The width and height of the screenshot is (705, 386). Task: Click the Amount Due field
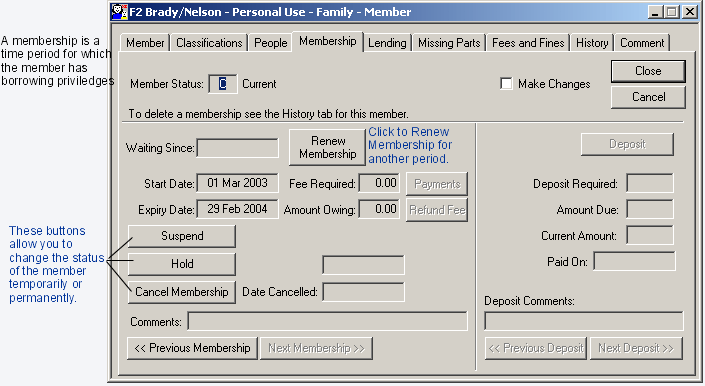[650, 209]
